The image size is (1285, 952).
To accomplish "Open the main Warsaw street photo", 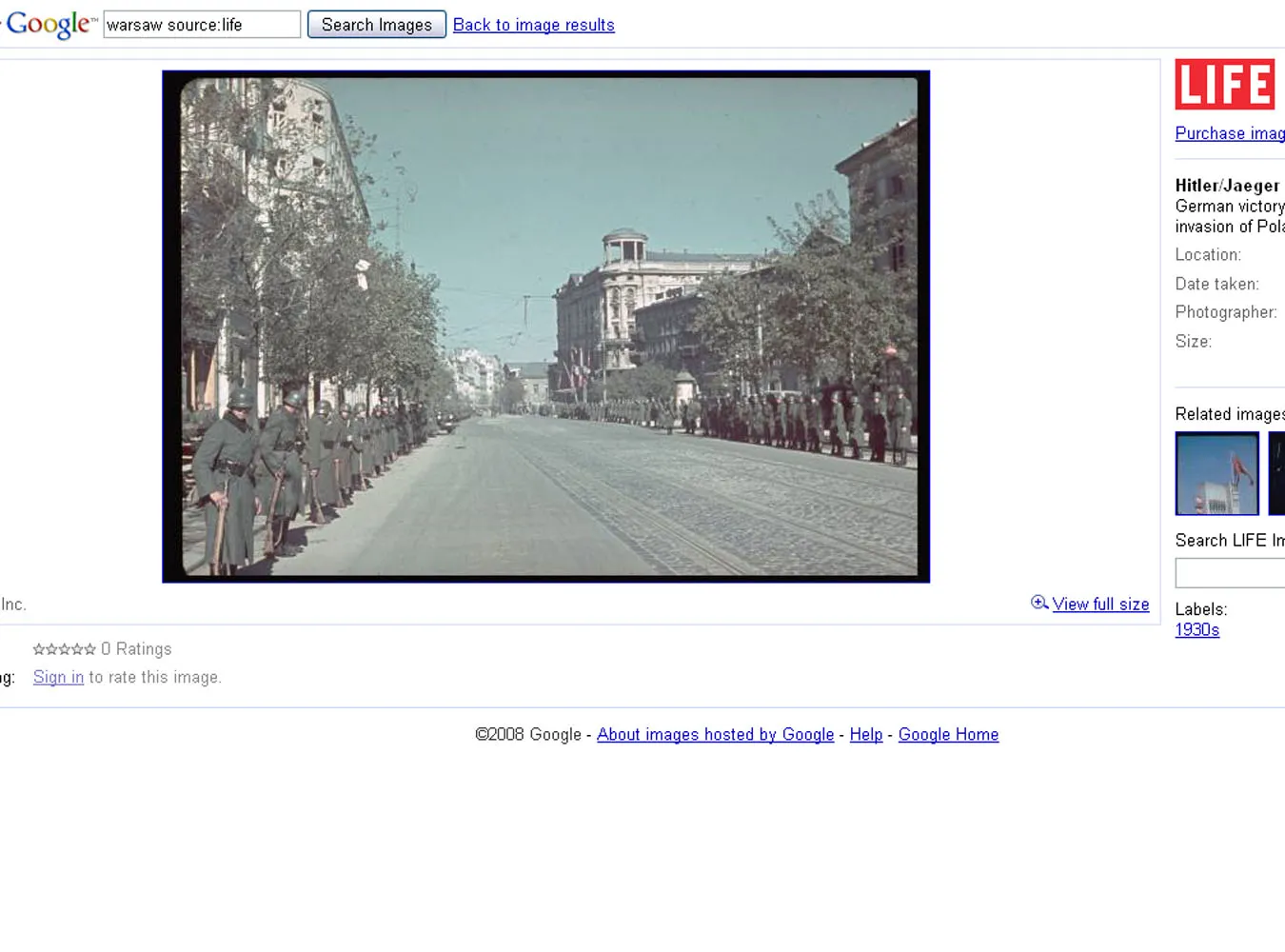I will click(545, 327).
